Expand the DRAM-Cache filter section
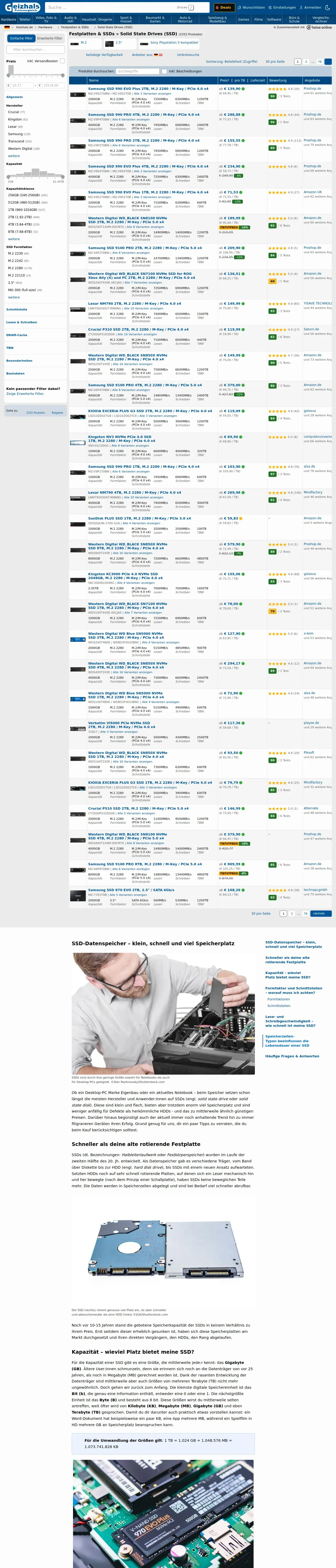The width and height of the screenshot is (336, 1568). pyautogui.click(x=16, y=335)
